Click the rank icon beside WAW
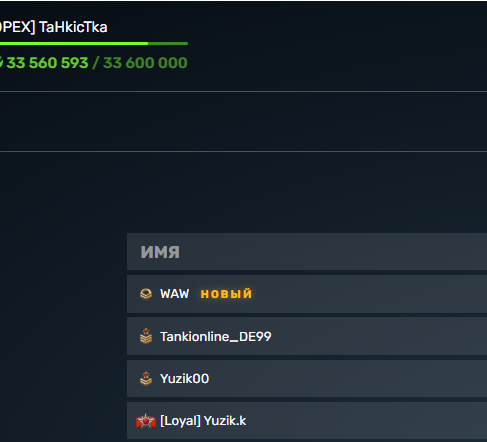Viewport: 487px width, 442px height. point(146,294)
